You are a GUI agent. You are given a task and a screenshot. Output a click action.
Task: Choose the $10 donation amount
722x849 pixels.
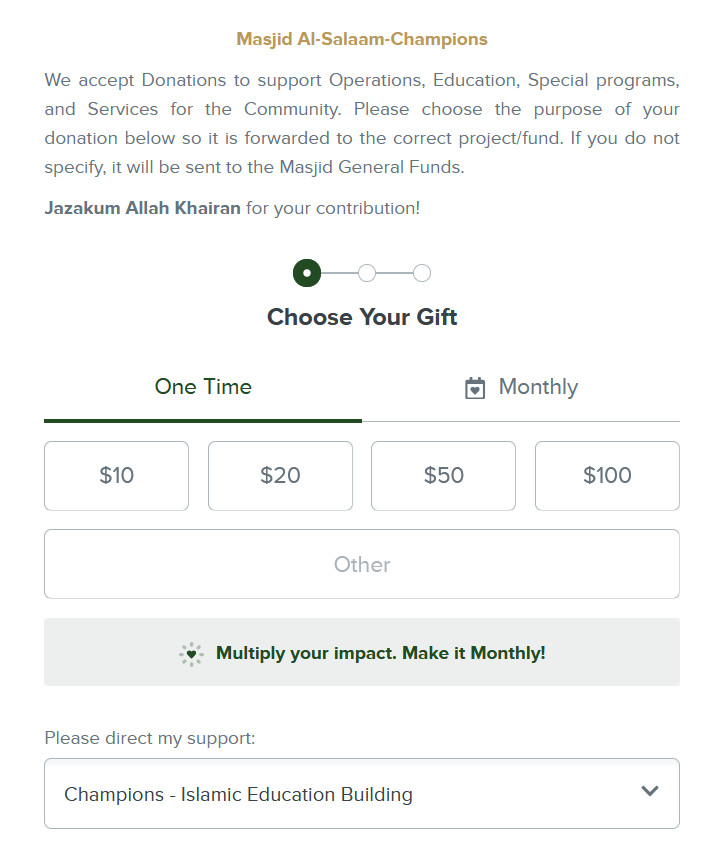[x=116, y=476]
